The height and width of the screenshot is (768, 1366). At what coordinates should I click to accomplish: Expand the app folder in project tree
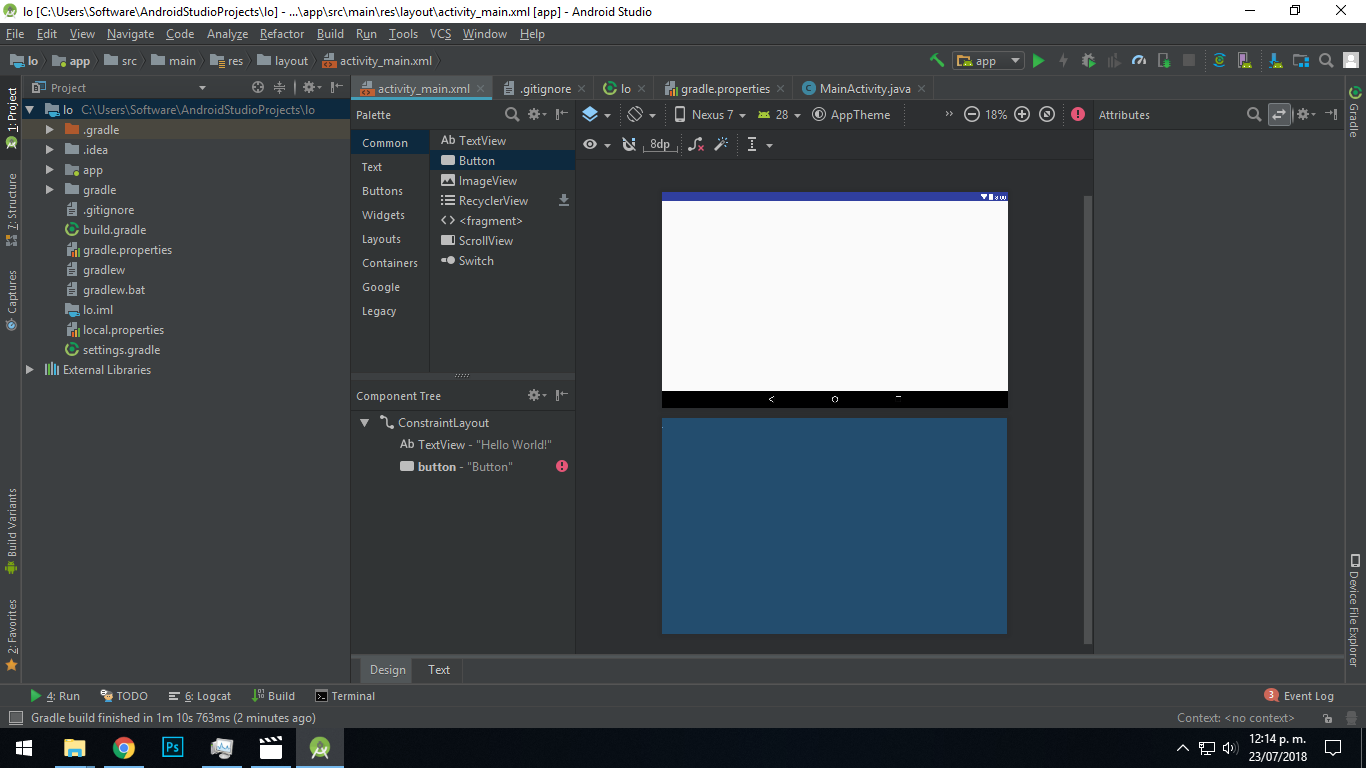pyautogui.click(x=50, y=170)
